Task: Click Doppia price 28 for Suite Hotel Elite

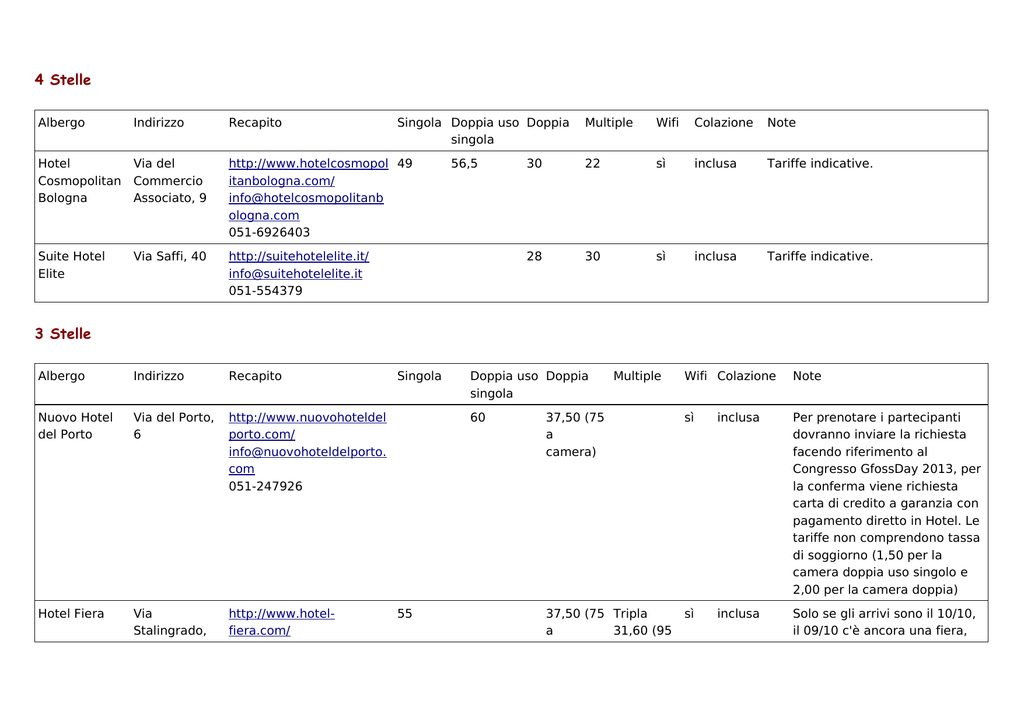Action: (534, 257)
